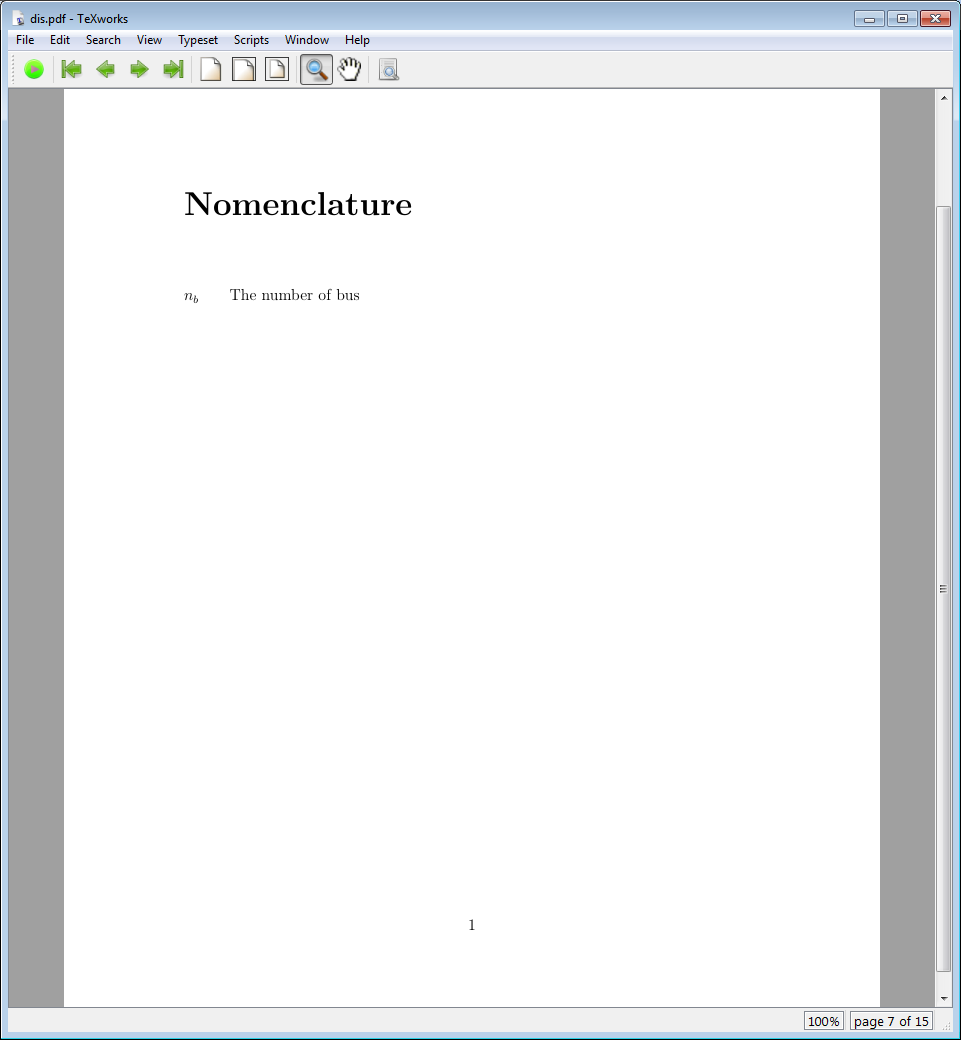Minimize the TeXworks window

coord(869,19)
